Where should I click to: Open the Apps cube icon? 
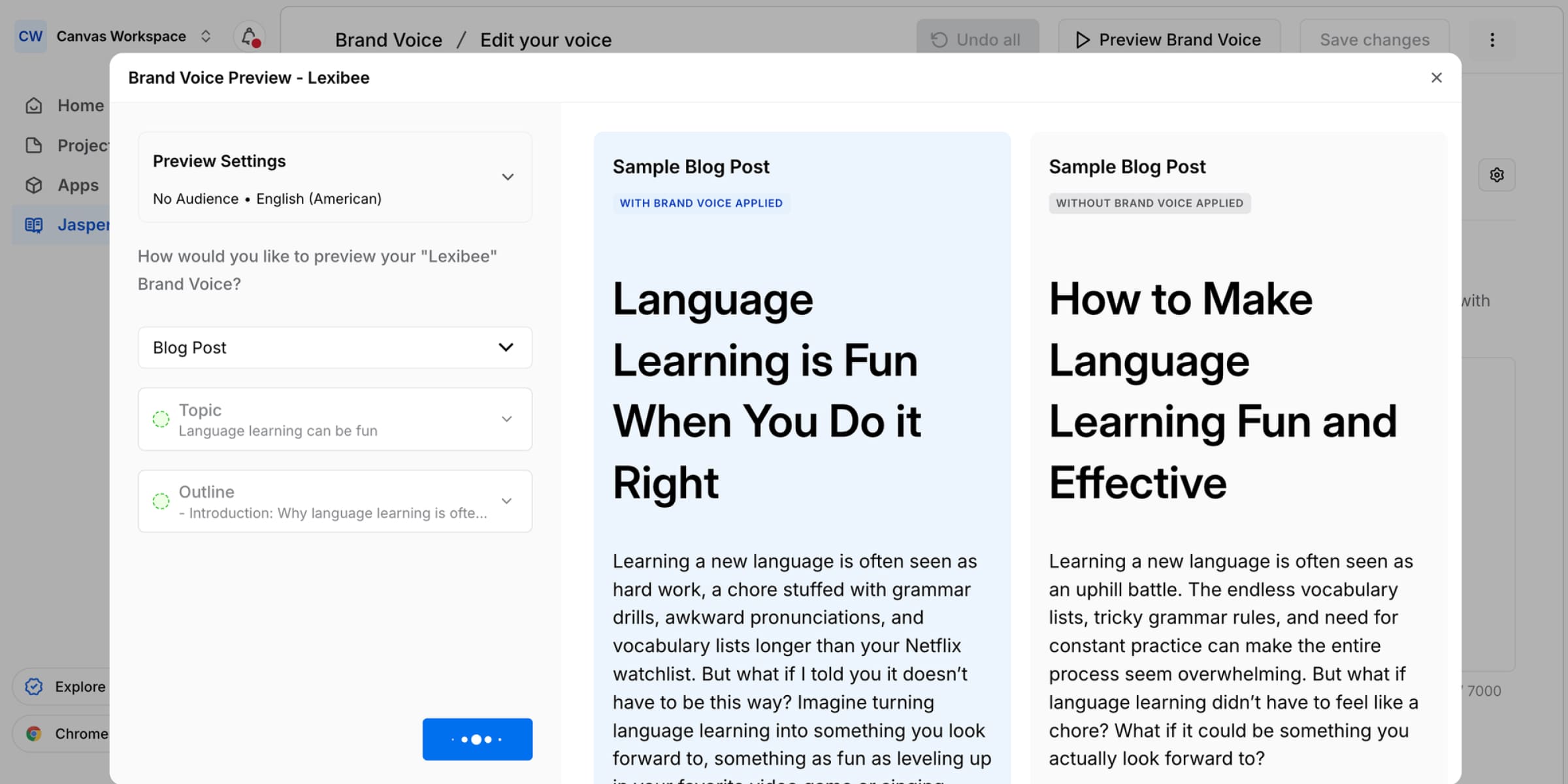[x=34, y=186]
